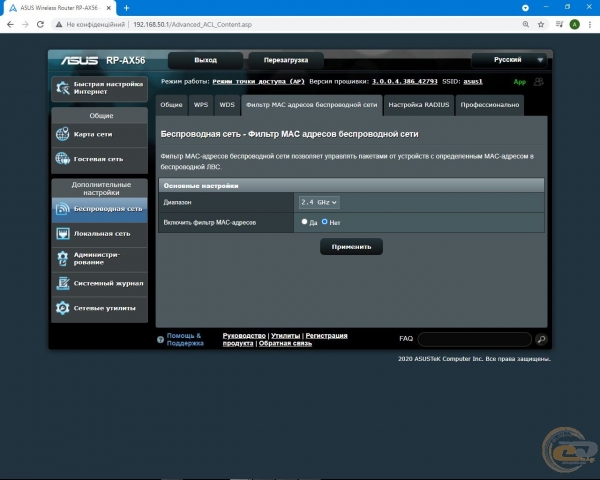Close the ASUS Wireless Router tab
This screenshot has width=600, height=480.
pyautogui.click(x=109, y=8)
